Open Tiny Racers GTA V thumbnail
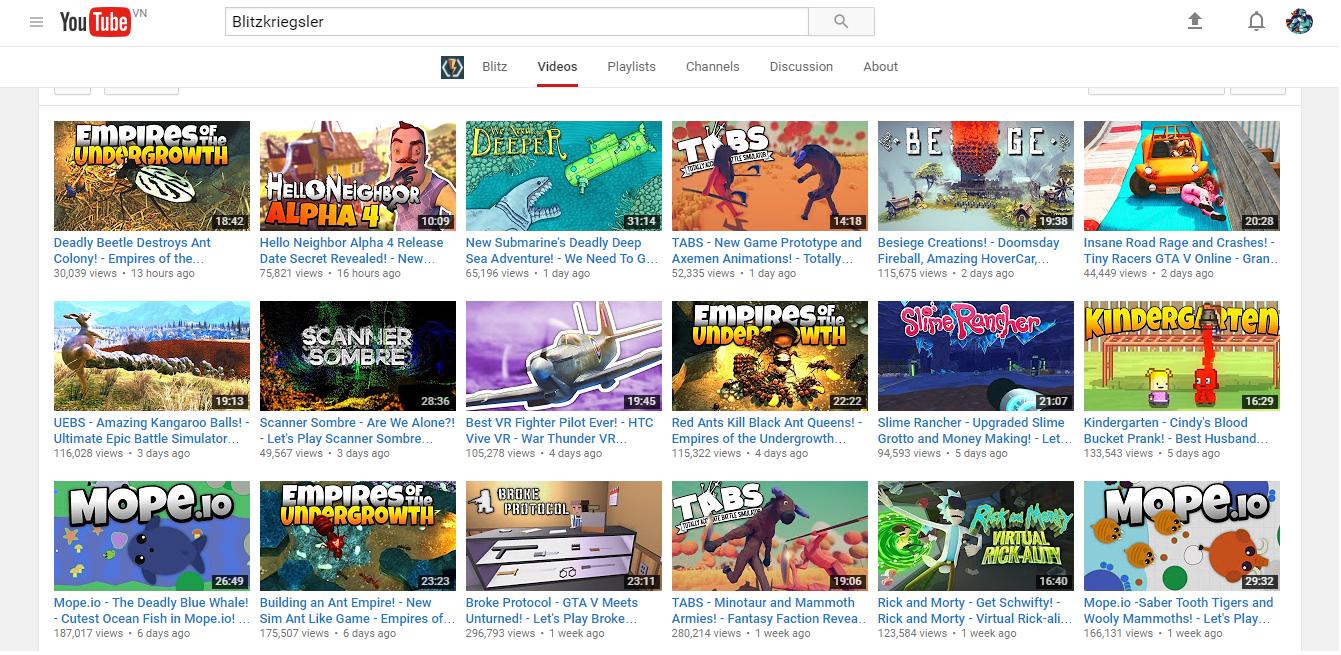Image resolution: width=1341 pixels, height=655 pixels. (x=1182, y=176)
